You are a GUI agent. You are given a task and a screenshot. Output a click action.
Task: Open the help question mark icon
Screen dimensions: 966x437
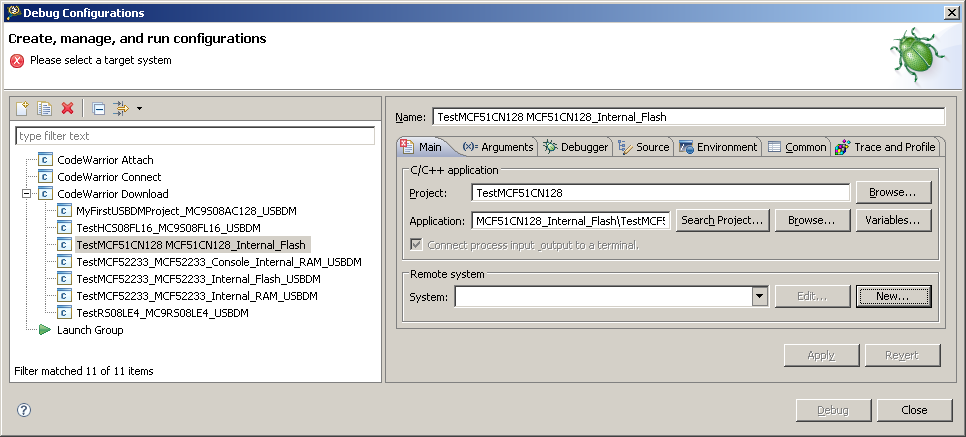[23, 410]
